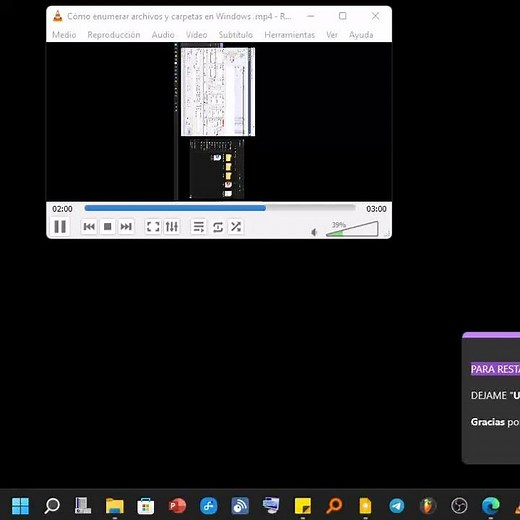Seek within the VLC progress bar
Screen dimensions: 520x520
tap(220, 208)
